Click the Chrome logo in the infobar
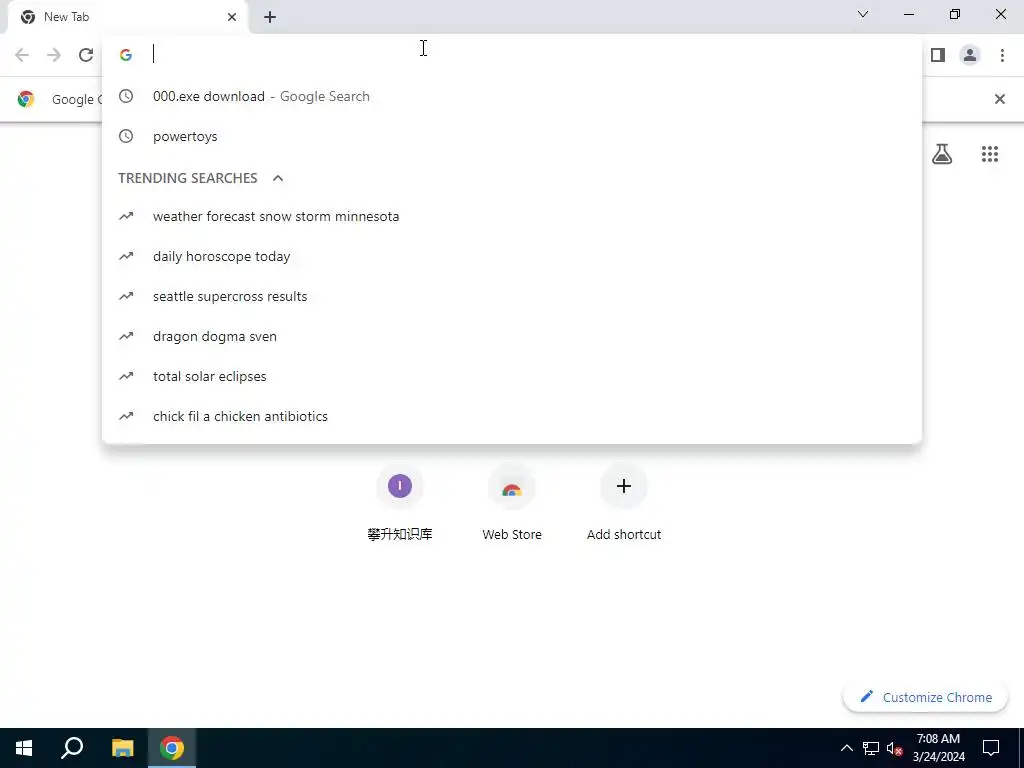Viewport: 1024px width, 768px height. 26,99
